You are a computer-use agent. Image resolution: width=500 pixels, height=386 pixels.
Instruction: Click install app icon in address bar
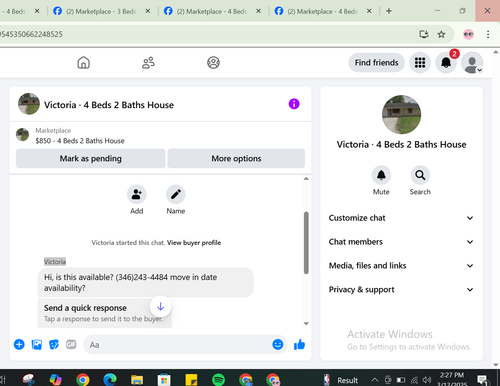point(424,34)
